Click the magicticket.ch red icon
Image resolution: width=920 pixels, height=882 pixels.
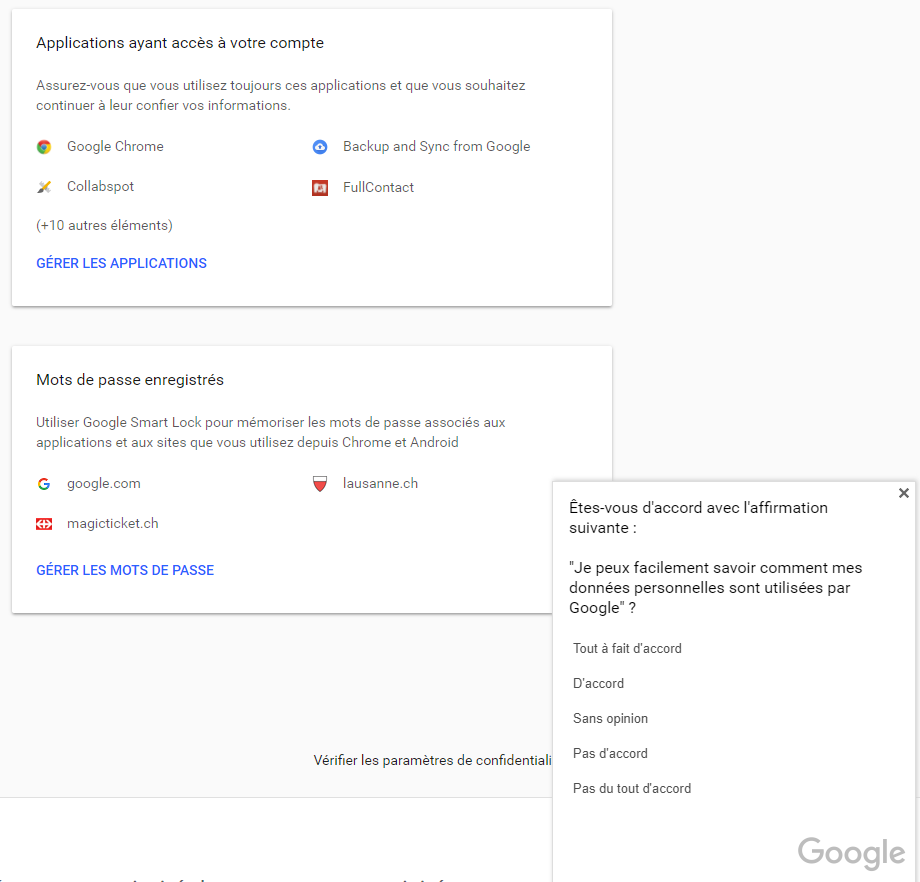44,524
